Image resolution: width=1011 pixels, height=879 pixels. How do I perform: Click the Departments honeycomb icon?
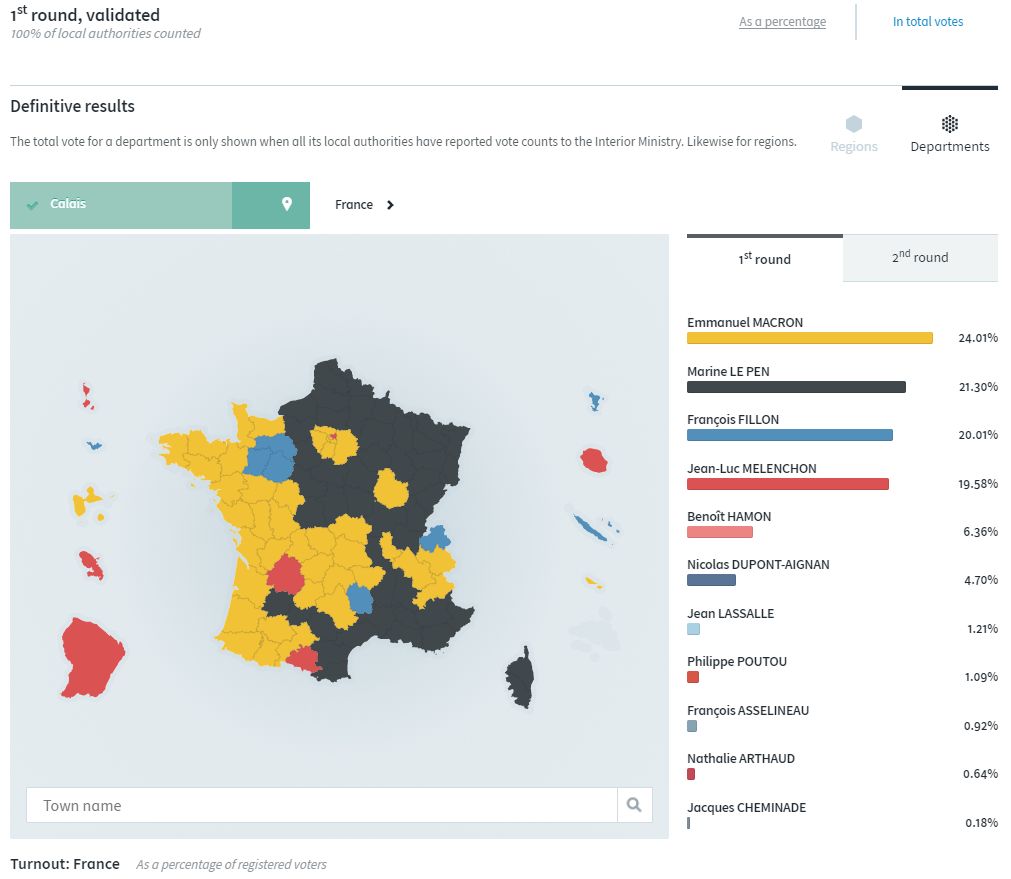point(949,125)
